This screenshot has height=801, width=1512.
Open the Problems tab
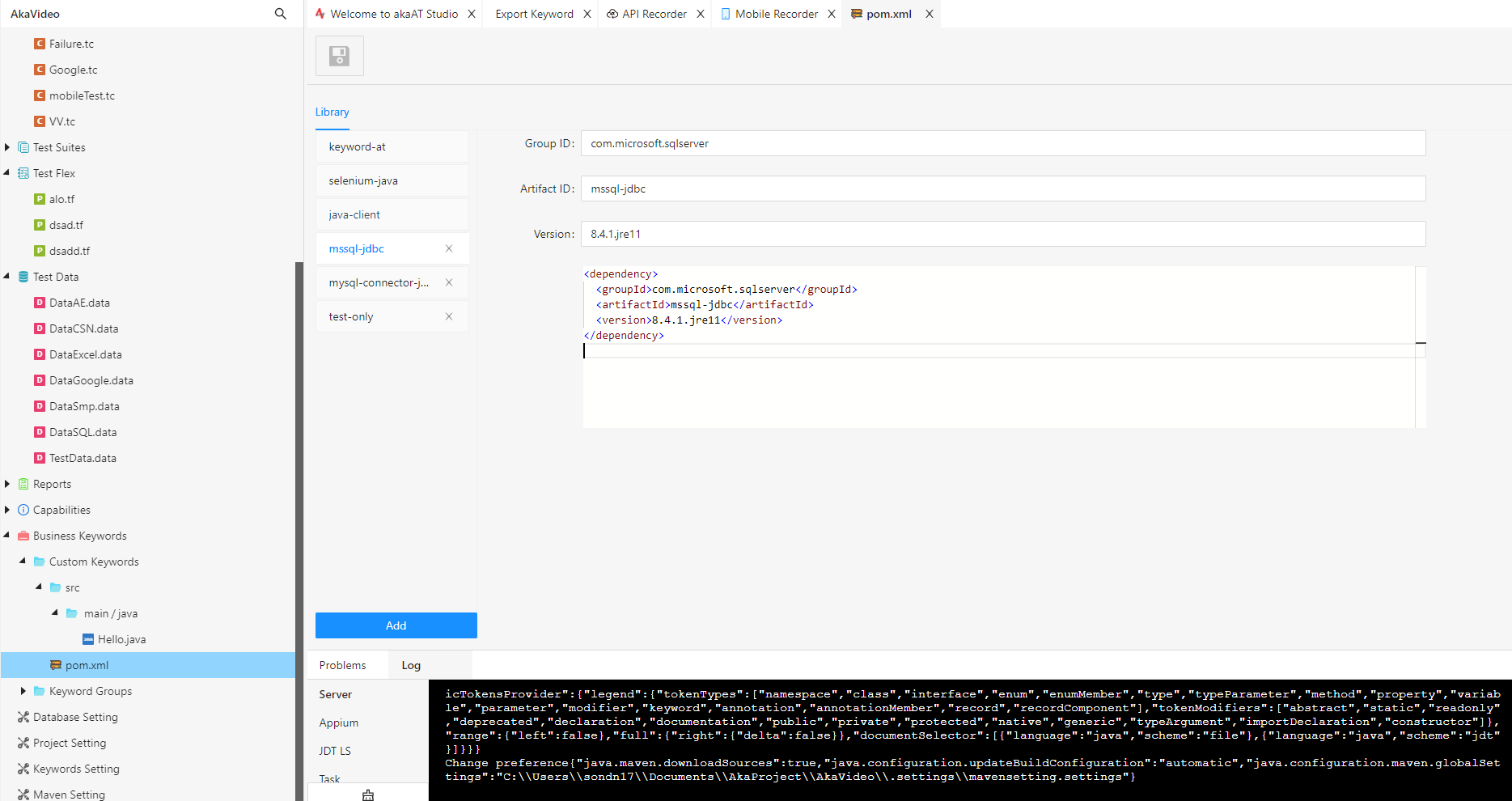click(x=343, y=665)
